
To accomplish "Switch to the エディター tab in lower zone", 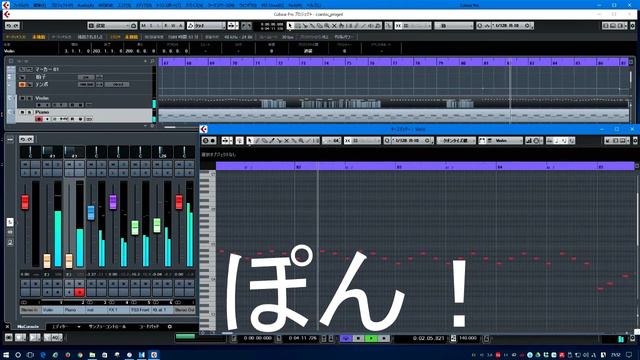I will [61, 327].
